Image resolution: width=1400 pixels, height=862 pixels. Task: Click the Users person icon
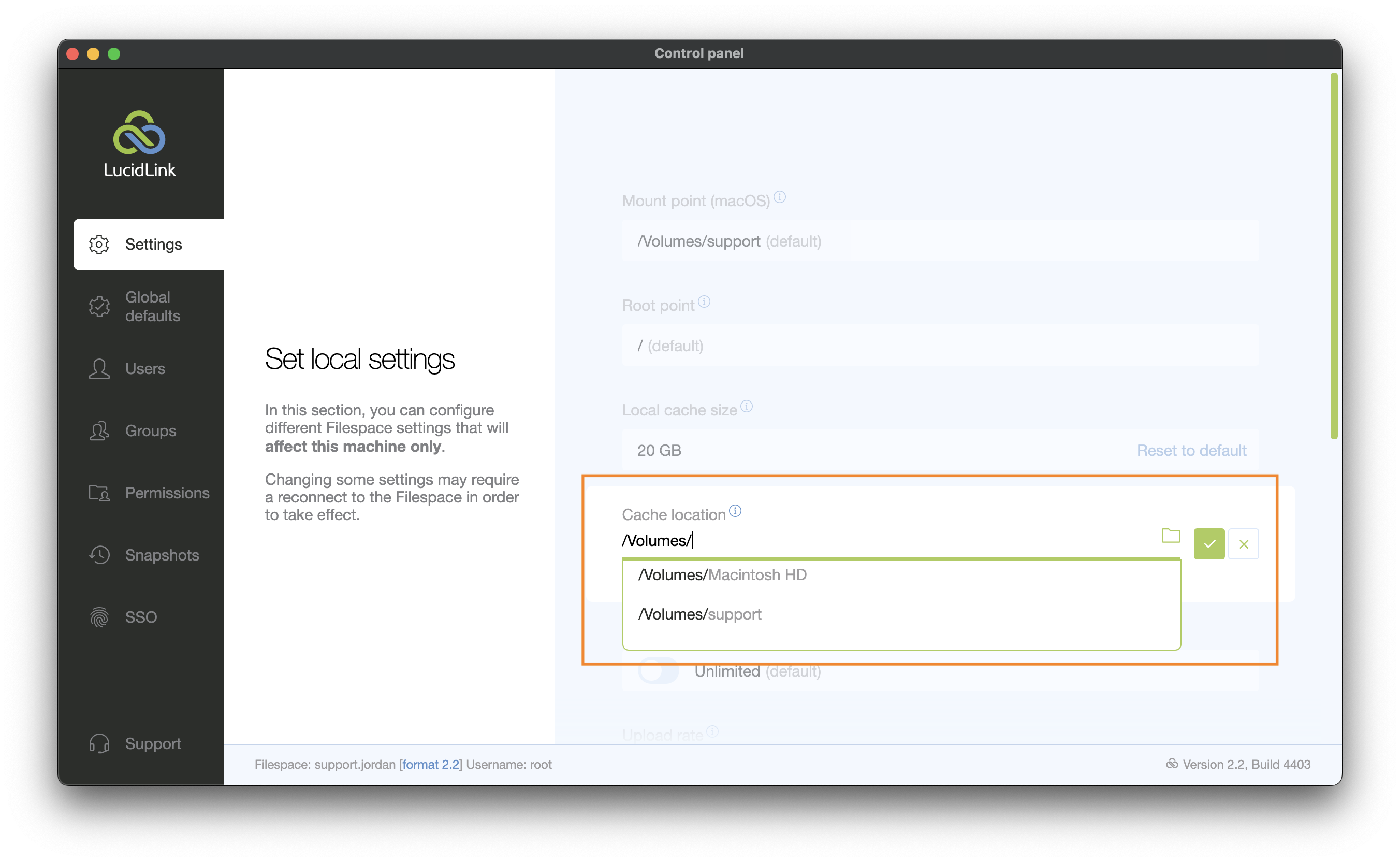[x=99, y=369]
